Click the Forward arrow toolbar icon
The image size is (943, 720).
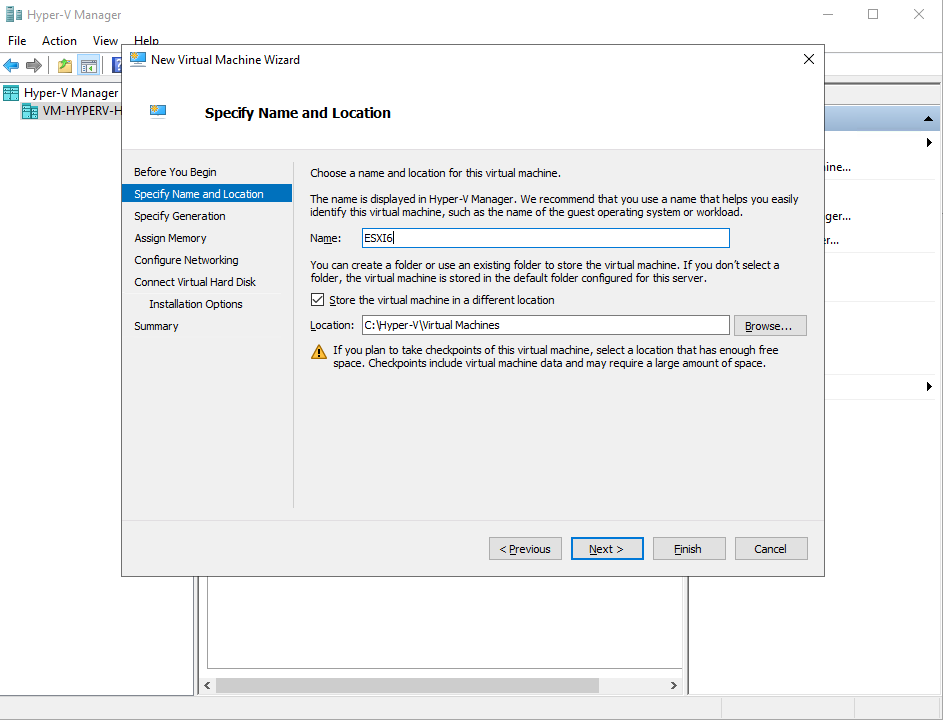point(34,65)
